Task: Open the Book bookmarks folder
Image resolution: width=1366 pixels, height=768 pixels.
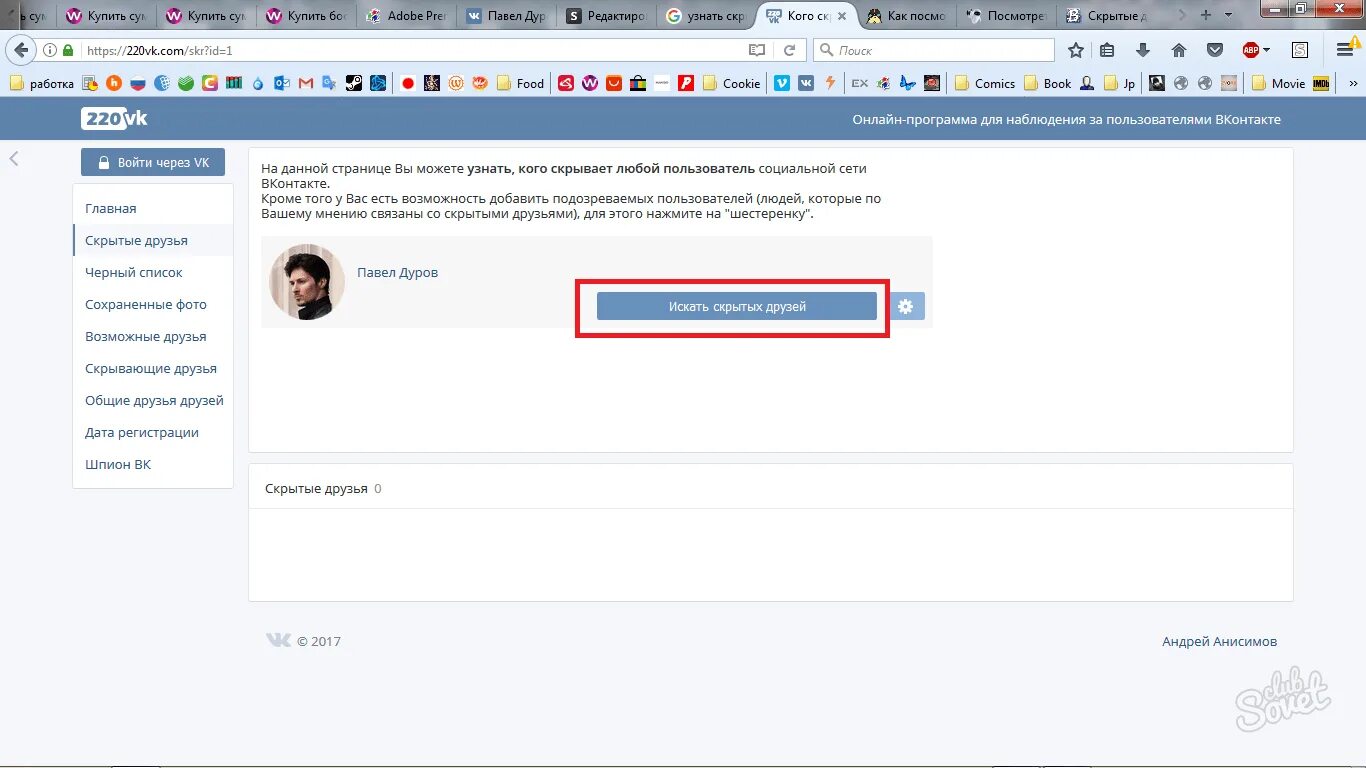Action: coord(1047,84)
